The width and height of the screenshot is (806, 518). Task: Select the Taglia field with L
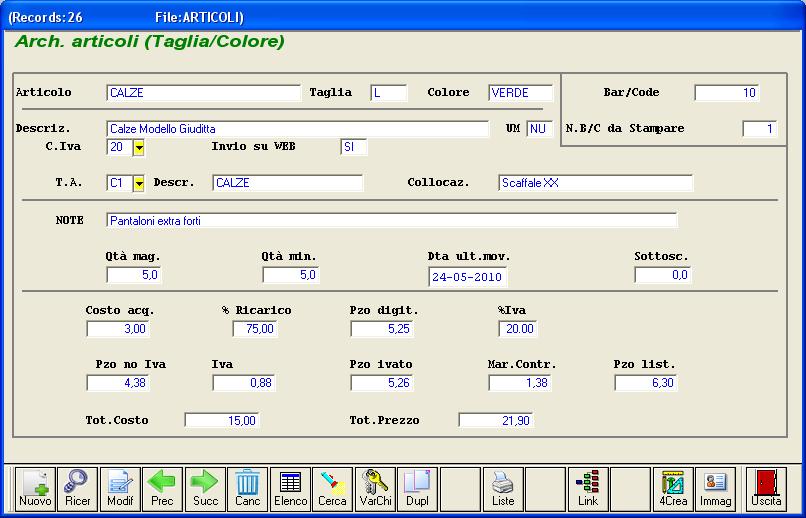[389, 93]
